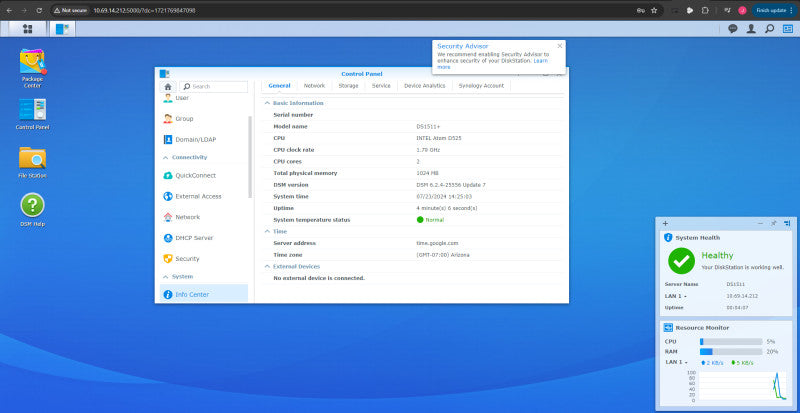Image resolution: width=800 pixels, height=413 pixels.
Task: Switch to the Device Analytics tab
Action: pos(424,86)
